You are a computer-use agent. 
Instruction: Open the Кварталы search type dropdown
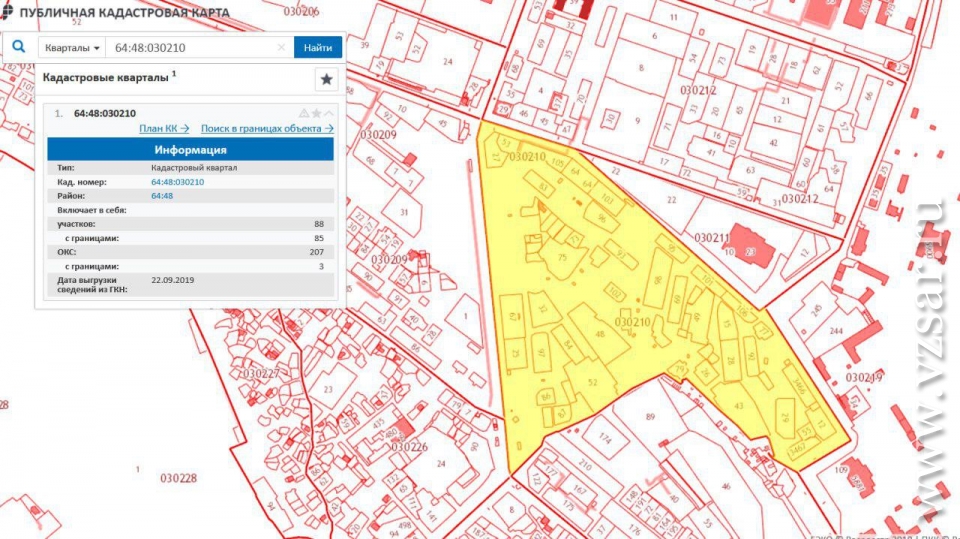tap(72, 48)
